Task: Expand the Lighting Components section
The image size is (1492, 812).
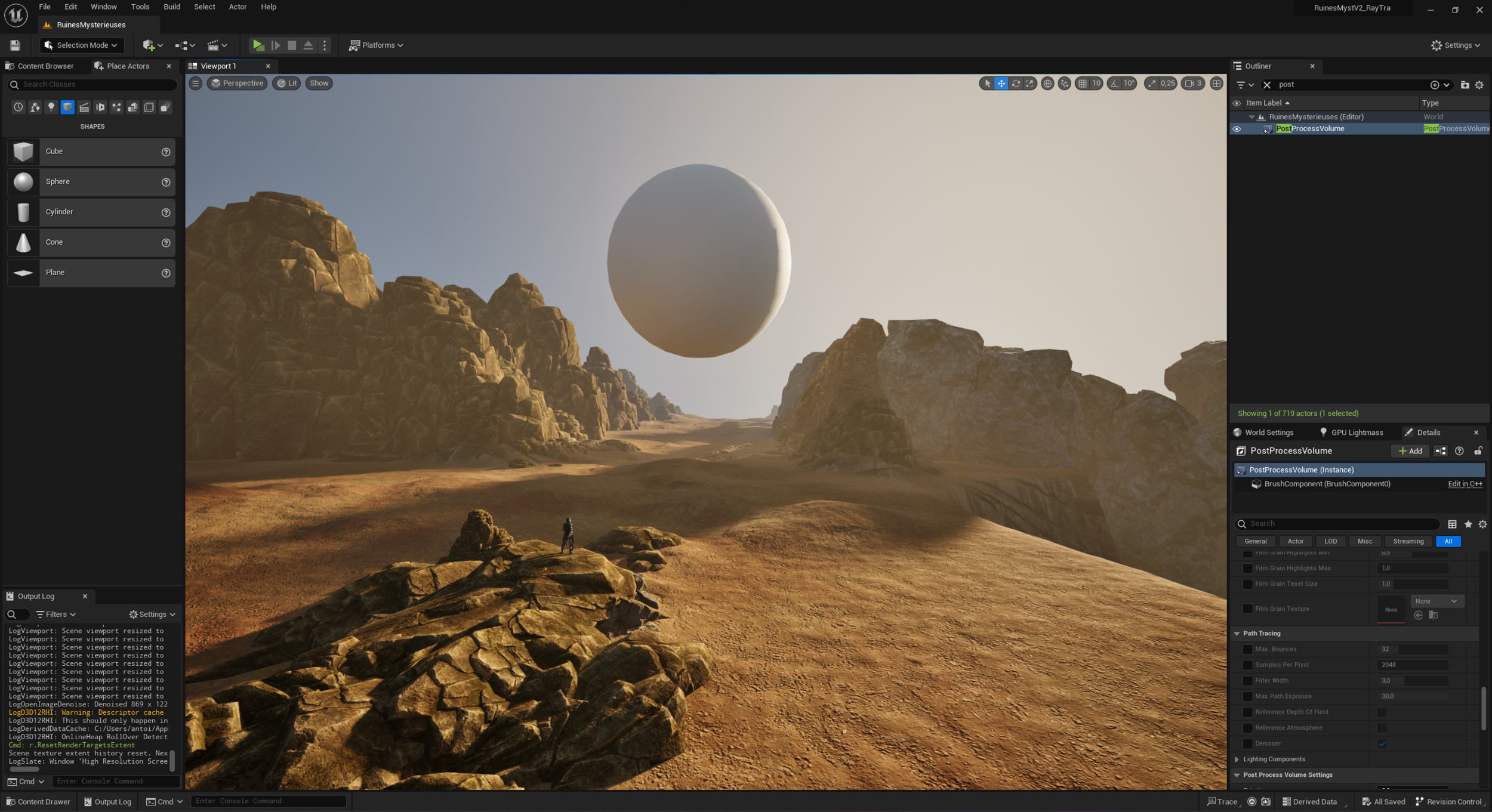Action: pyautogui.click(x=1237, y=759)
